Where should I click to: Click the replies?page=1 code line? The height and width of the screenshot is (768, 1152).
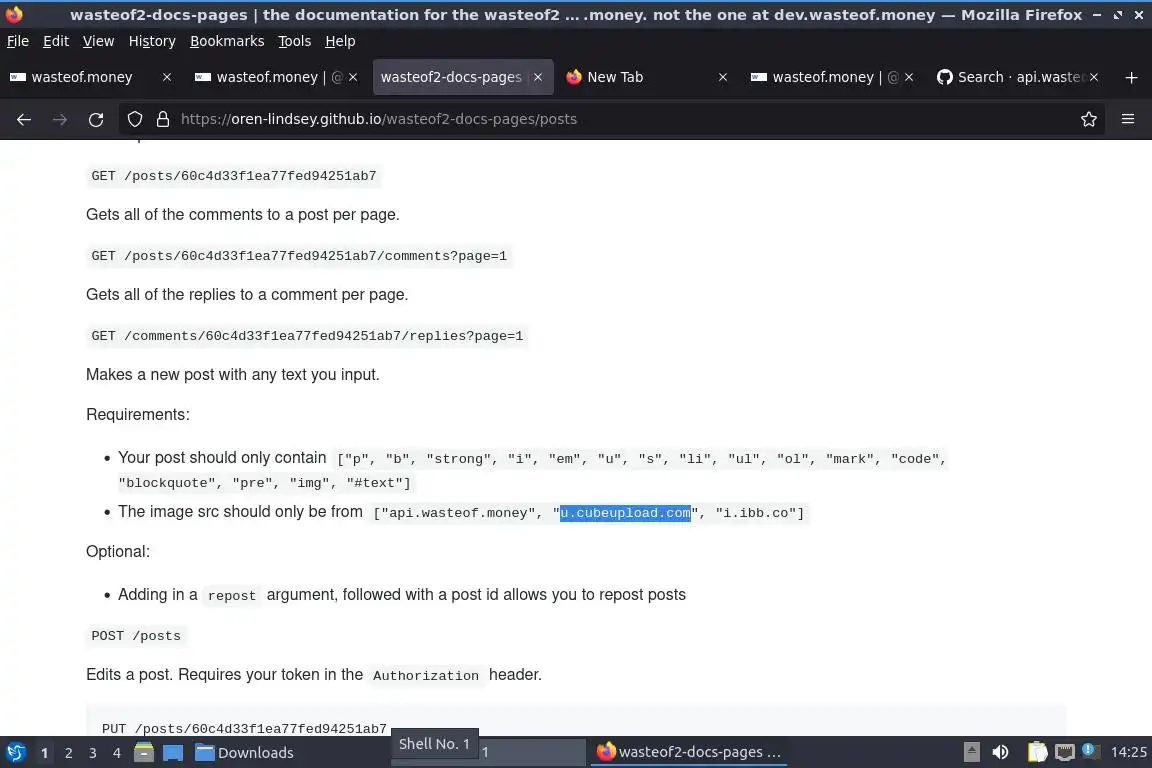point(307,336)
